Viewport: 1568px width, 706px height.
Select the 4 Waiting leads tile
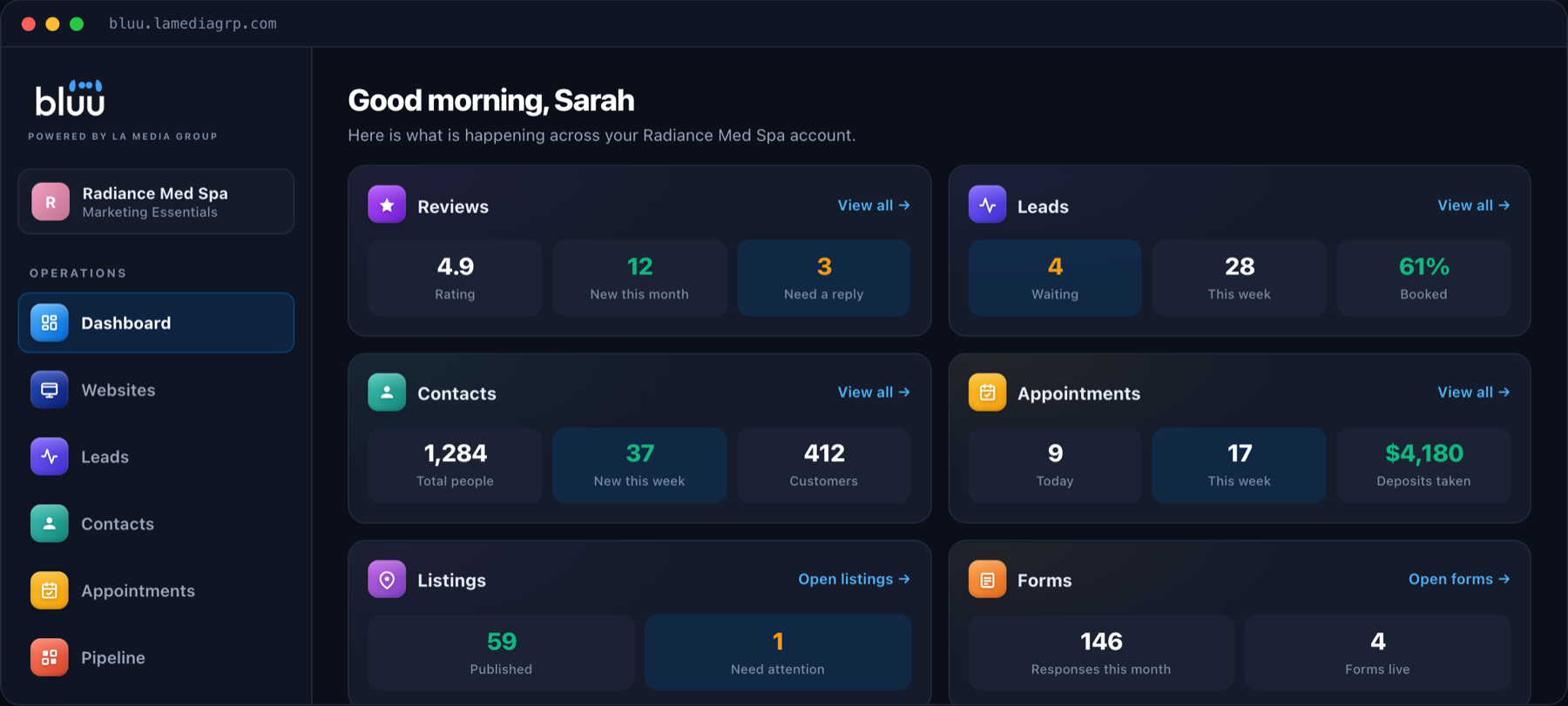(x=1055, y=278)
